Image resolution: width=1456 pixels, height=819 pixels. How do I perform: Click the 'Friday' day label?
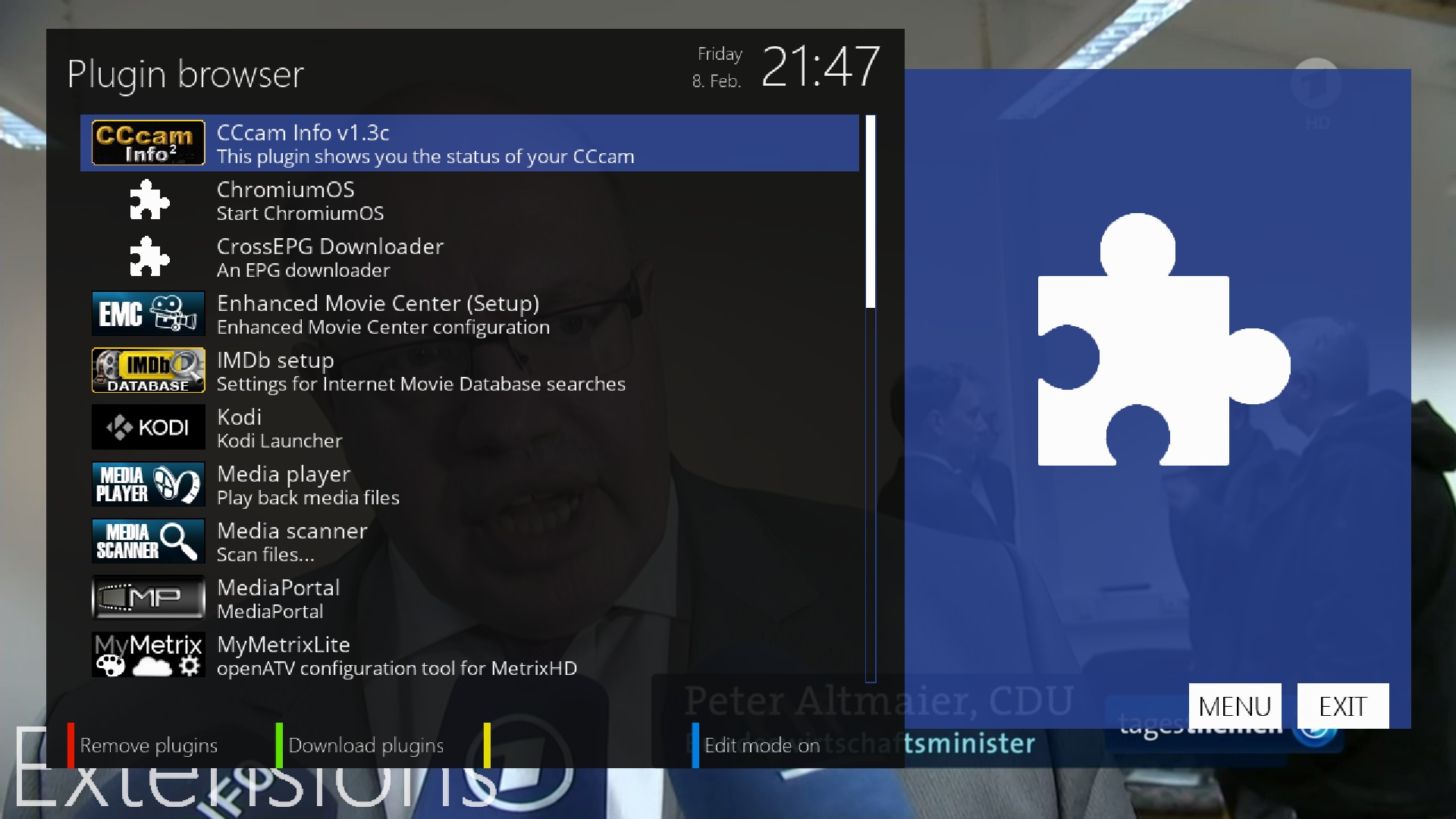(x=720, y=55)
